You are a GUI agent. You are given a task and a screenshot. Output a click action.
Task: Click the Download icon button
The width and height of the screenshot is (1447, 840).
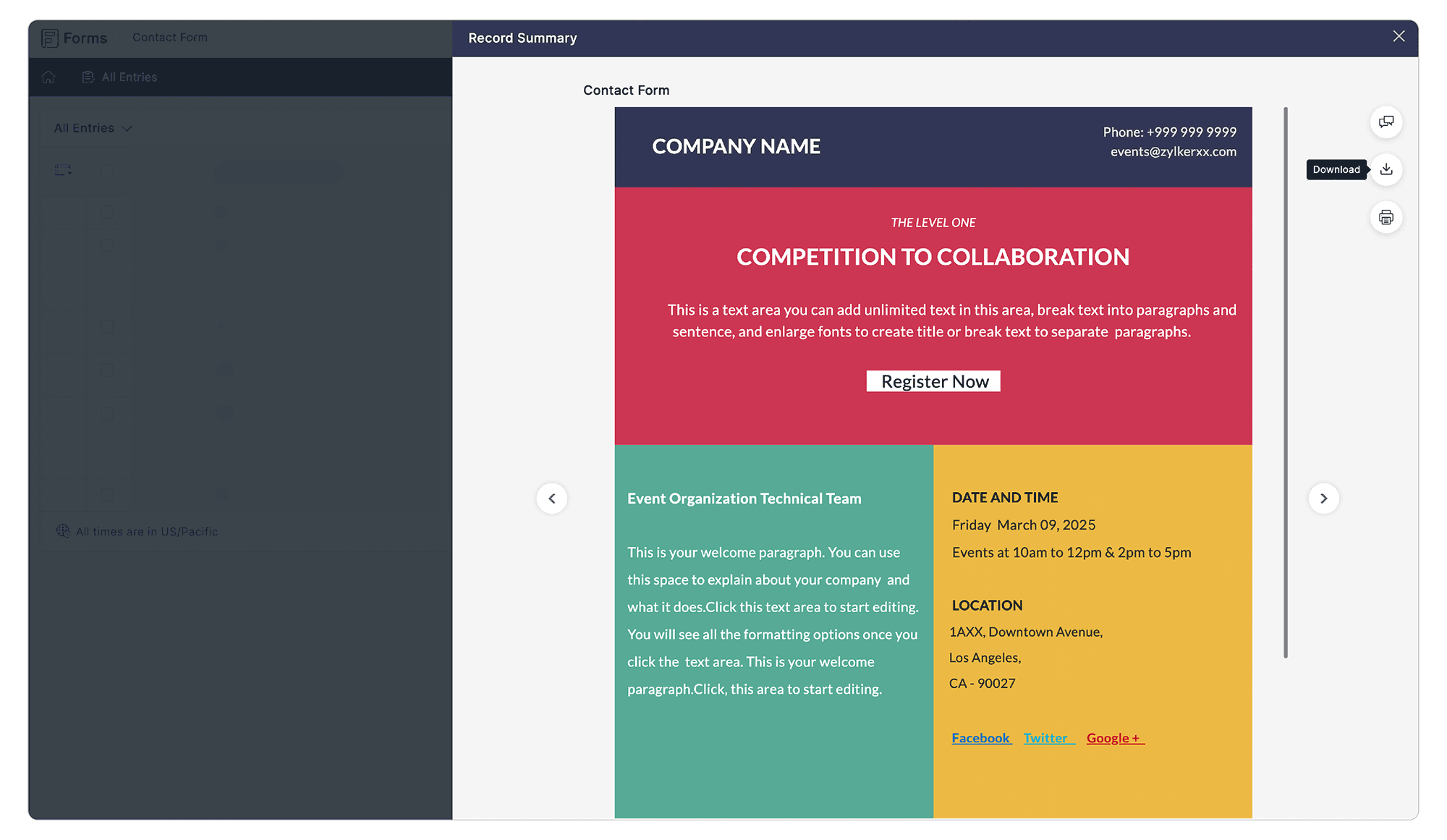1386,169
